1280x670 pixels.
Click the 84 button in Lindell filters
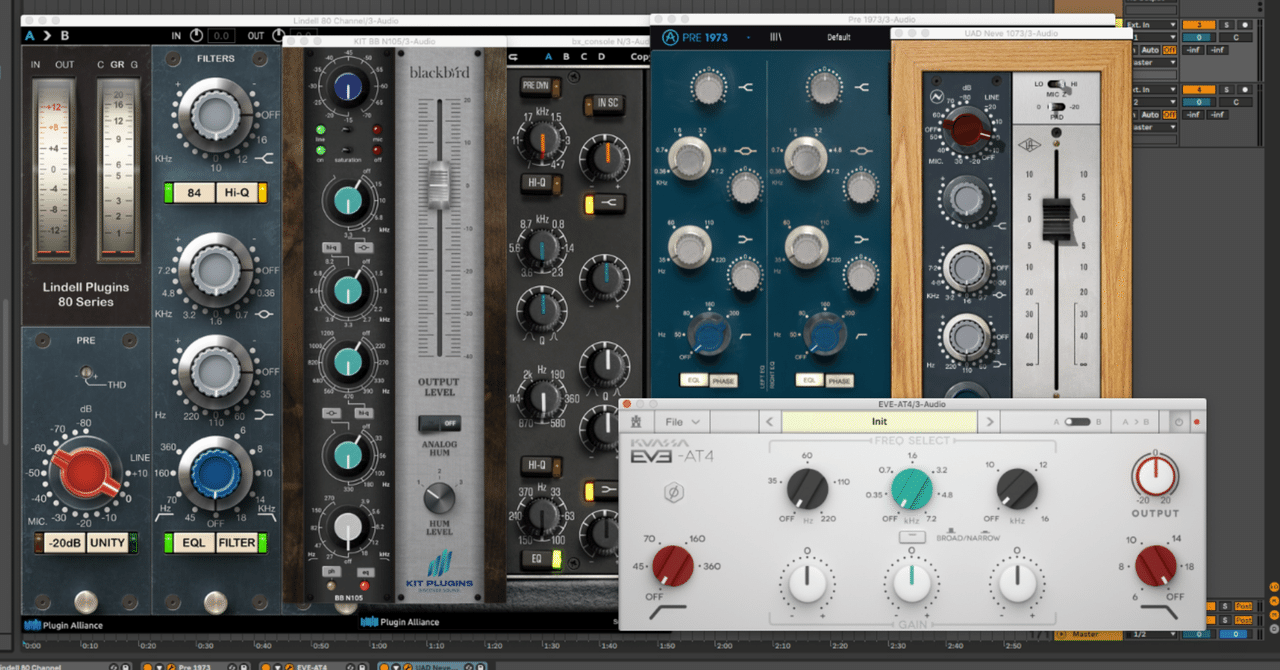(194, 193)
